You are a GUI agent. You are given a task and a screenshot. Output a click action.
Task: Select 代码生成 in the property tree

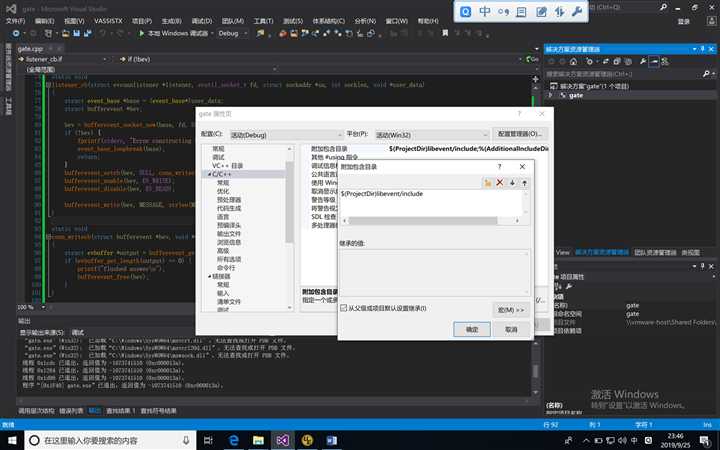coord(229,208)
